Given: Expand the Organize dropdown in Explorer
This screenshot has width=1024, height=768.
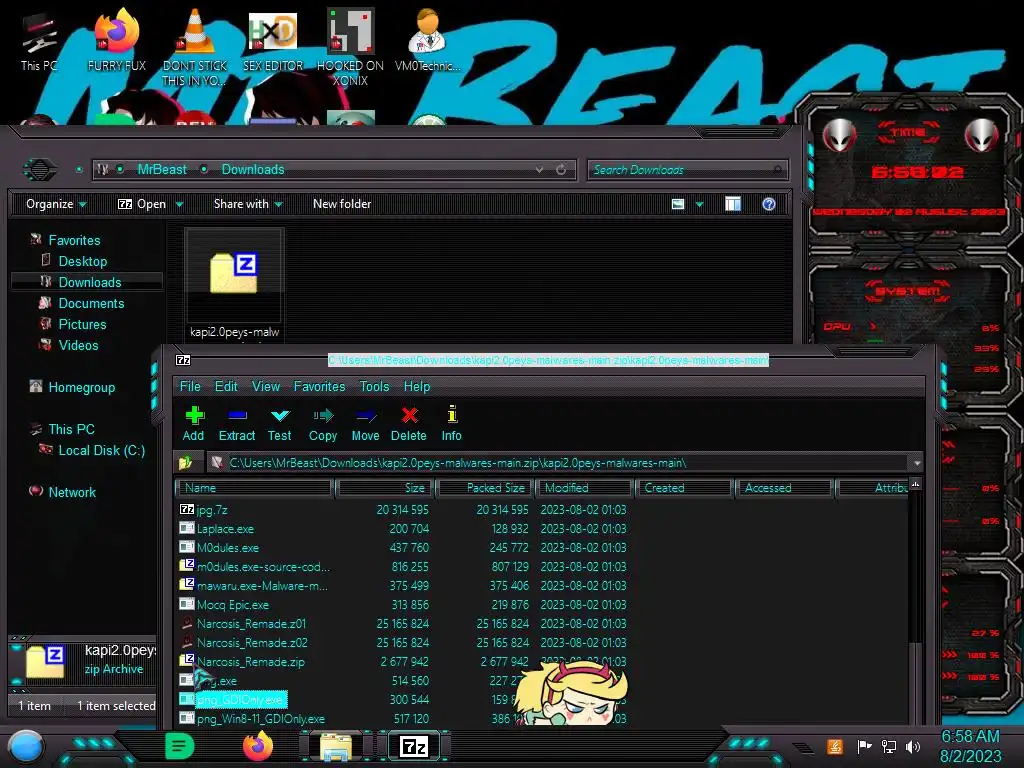Looking at the screenshot, I should click(56, 204).
